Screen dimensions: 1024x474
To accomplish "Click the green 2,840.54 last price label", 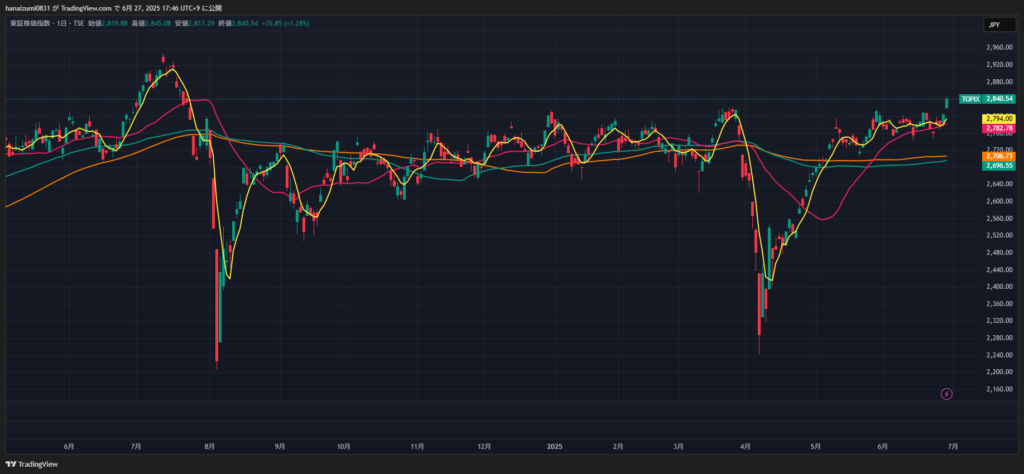I will (1000, 99).
